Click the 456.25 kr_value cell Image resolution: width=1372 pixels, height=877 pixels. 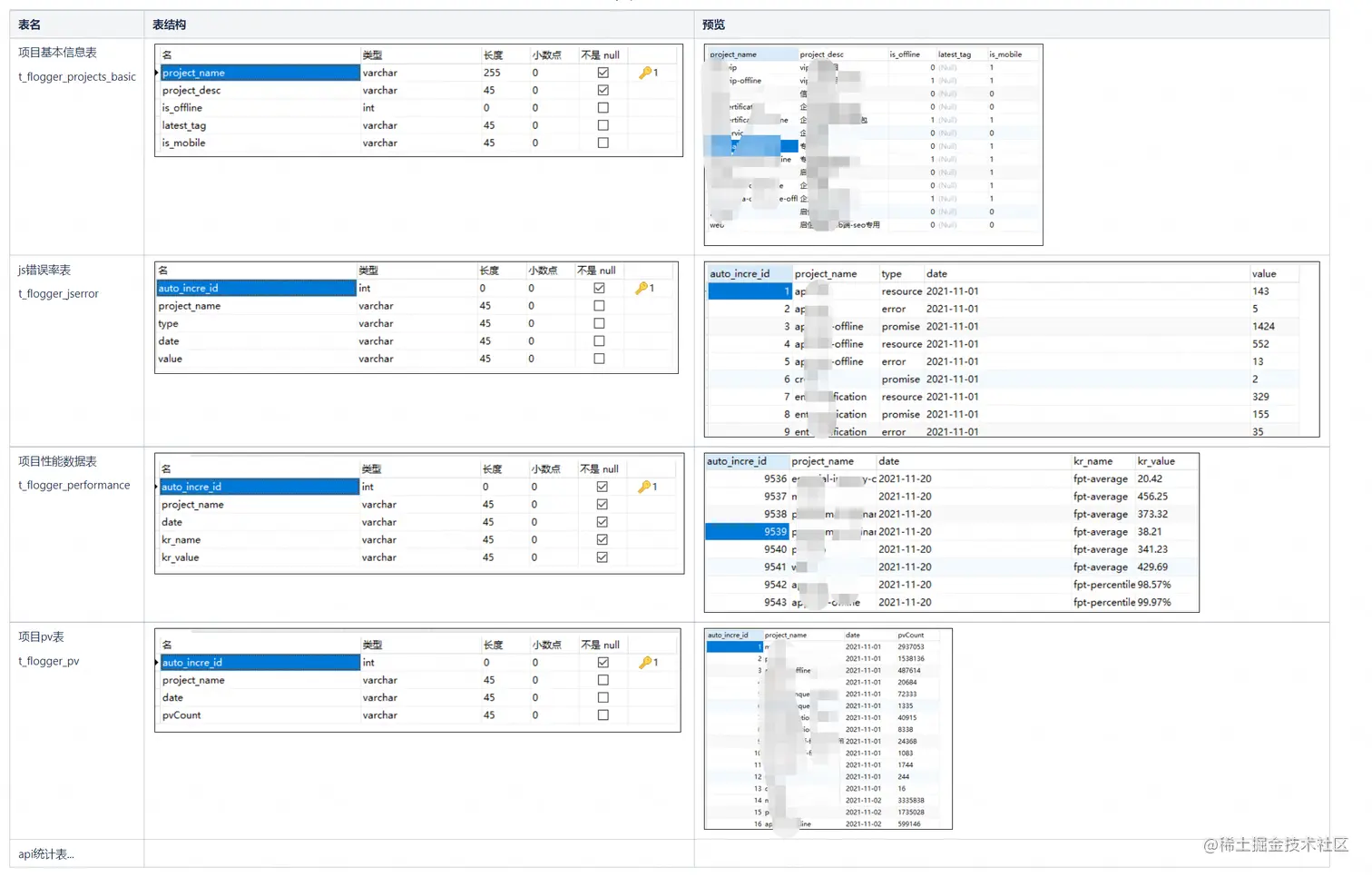(x=1152, y=497)
